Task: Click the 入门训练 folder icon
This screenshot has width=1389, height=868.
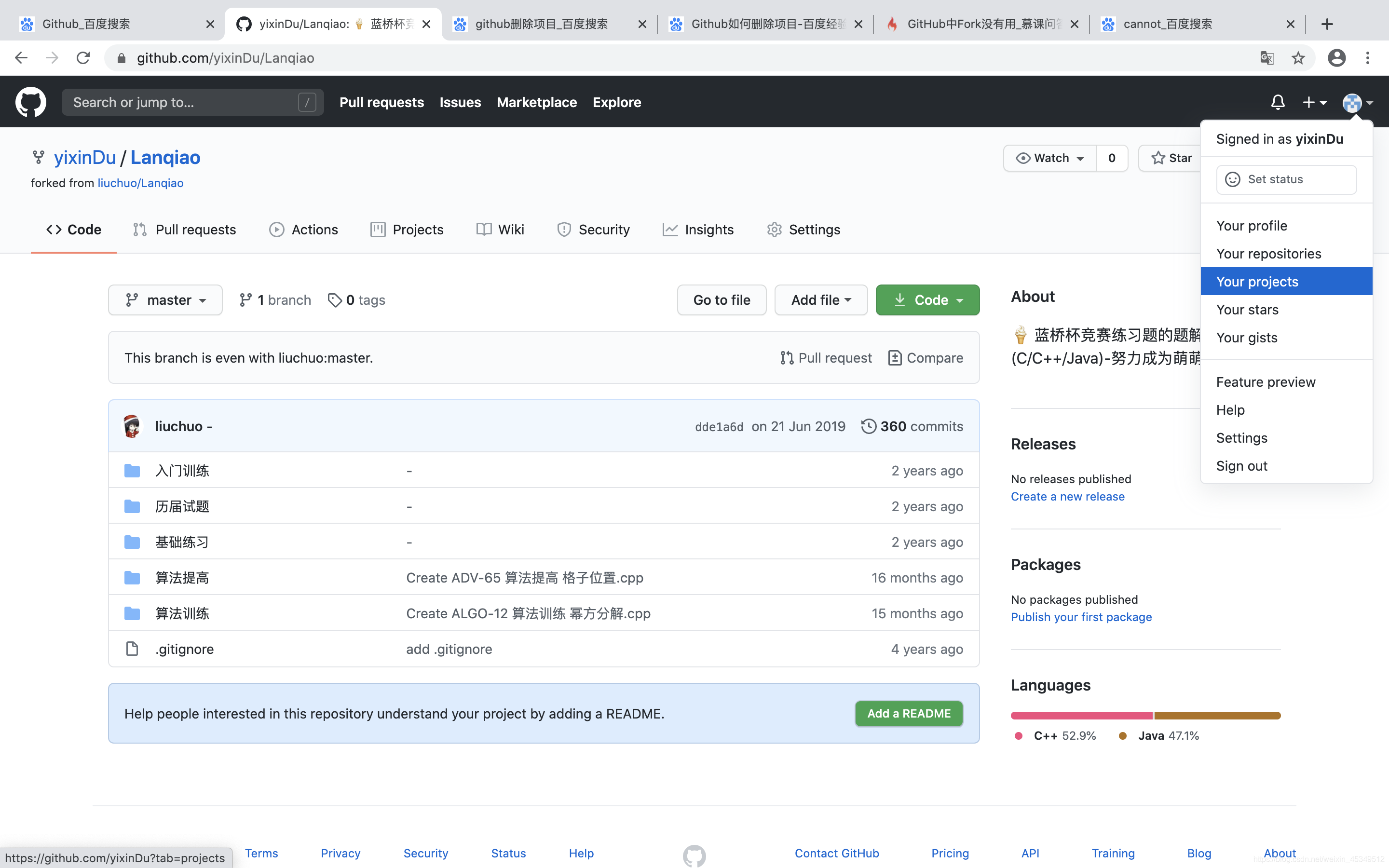Action: pos(132,471)
